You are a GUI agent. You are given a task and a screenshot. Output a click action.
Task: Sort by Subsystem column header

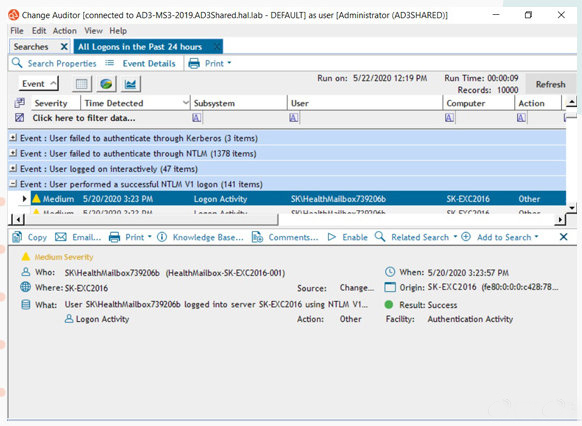click(x=214, y=103)
